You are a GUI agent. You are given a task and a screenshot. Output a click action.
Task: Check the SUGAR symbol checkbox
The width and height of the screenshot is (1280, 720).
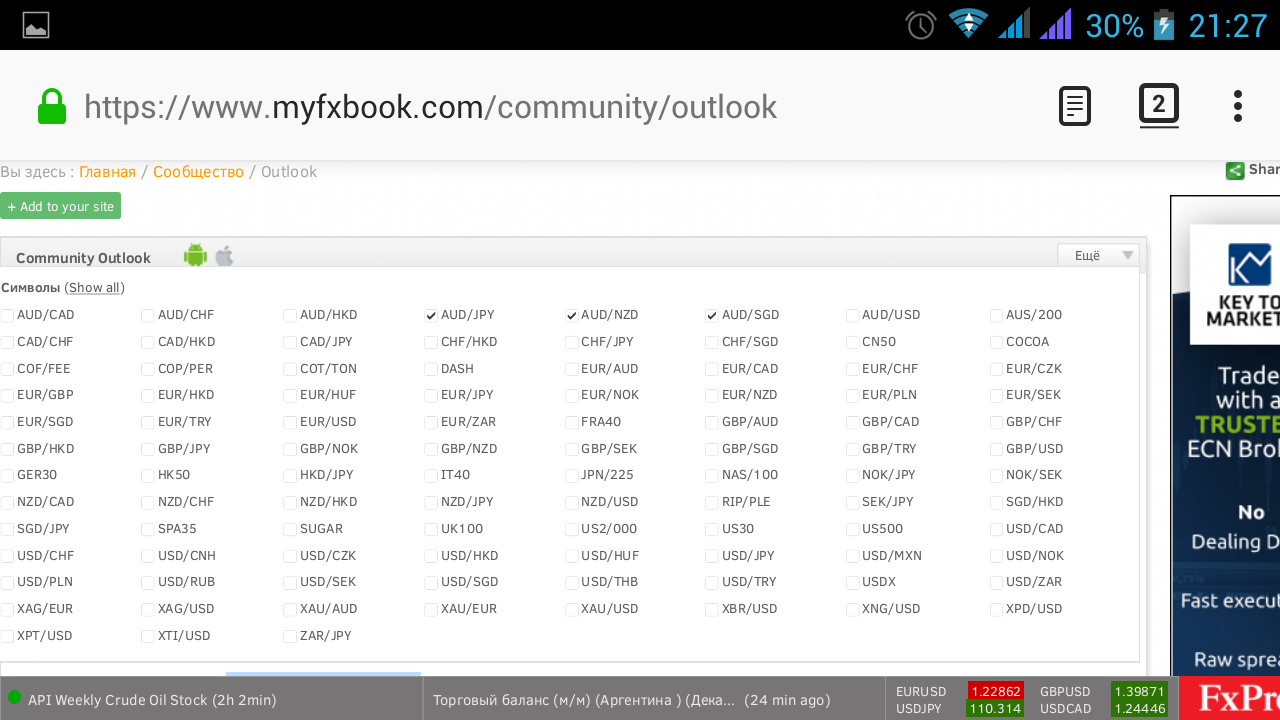pyautogui.click(x=290, y=530)
